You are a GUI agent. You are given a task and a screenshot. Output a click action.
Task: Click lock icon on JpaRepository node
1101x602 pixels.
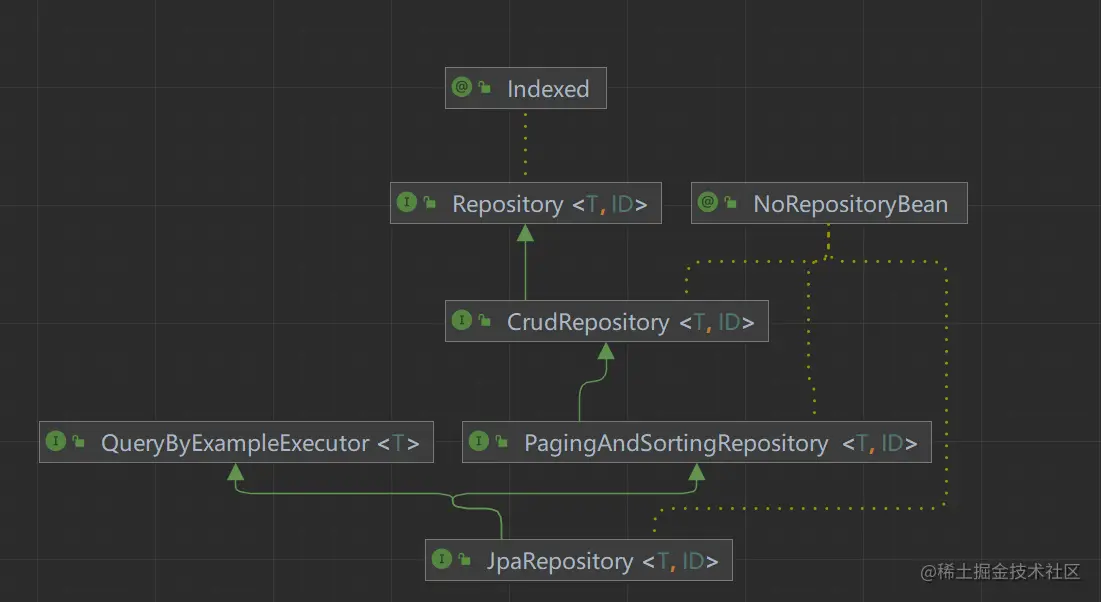click(x=465, y=560)
